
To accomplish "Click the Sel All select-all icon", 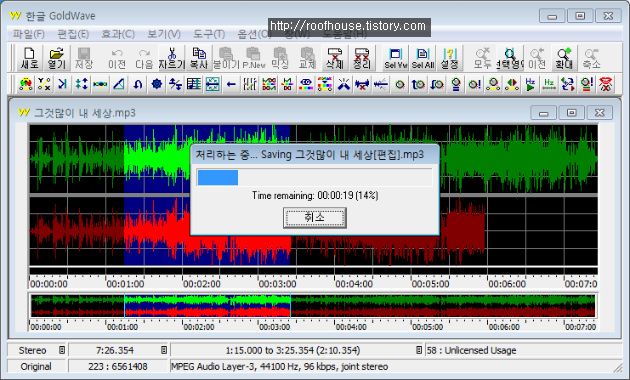I will pyautogui.click(x=423, y=58).
